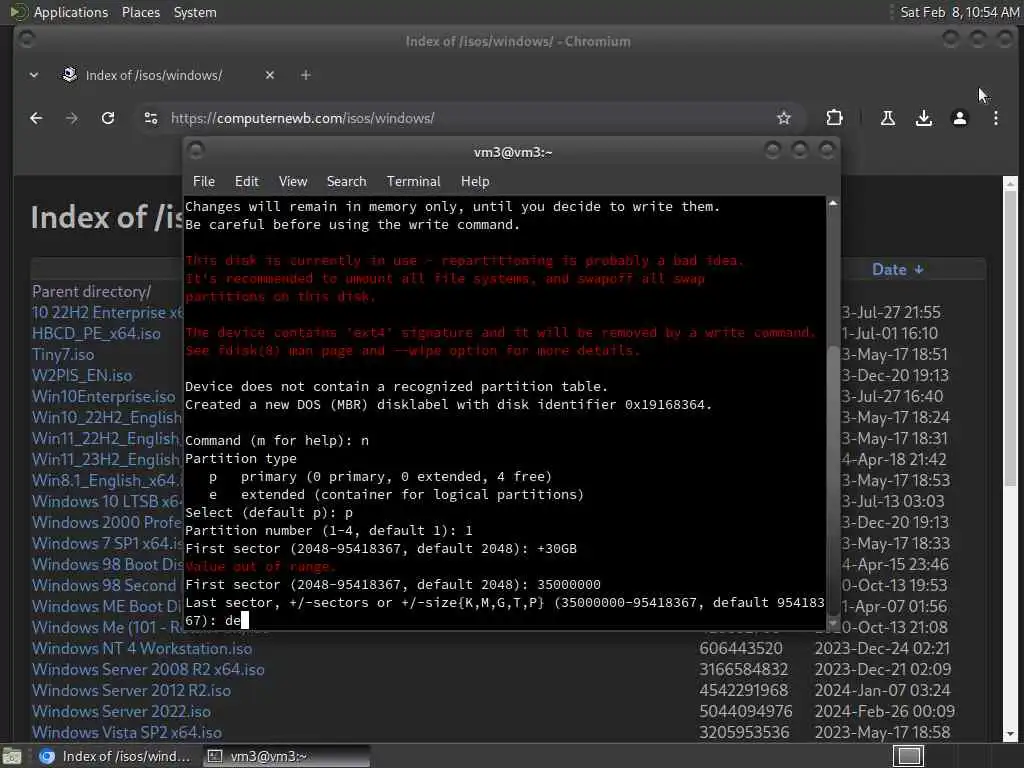The width and height of the screenshot is (1024, 768).
Task: Click the workspace switcher in bottom panel
Action: click(x=908, y=756)
